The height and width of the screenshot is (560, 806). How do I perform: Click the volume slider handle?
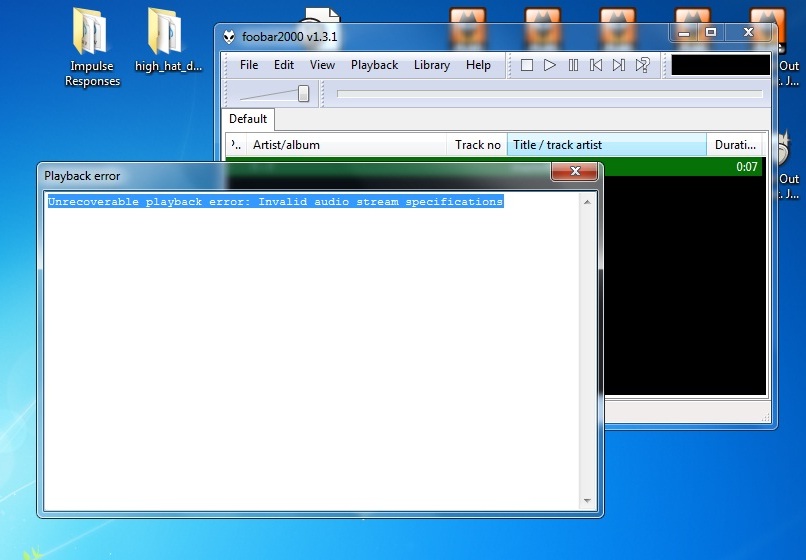click(x=303, y=94)
